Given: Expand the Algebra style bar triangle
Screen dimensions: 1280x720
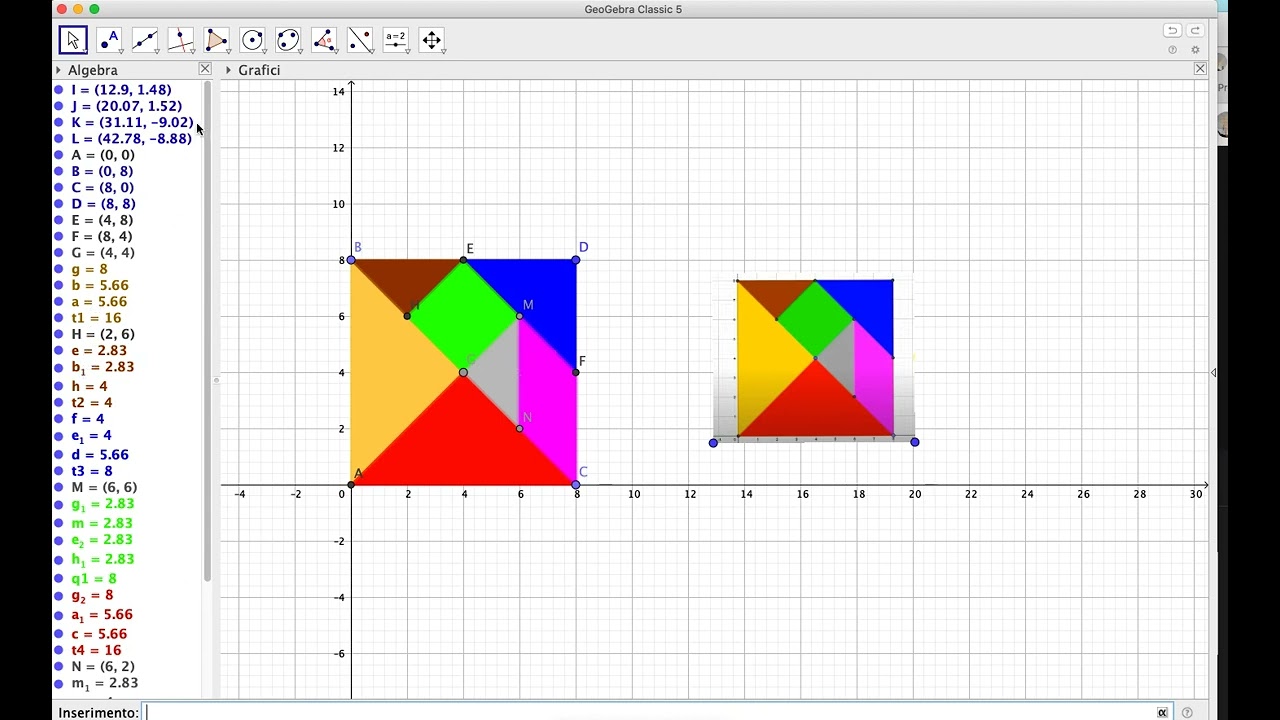Looking at the screenshot, I should pos(58,70).
